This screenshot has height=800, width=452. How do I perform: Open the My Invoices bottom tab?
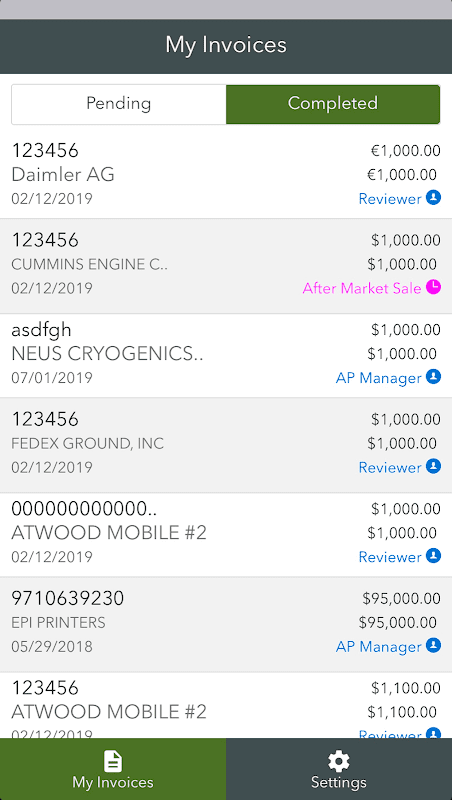tap(113, 769)
